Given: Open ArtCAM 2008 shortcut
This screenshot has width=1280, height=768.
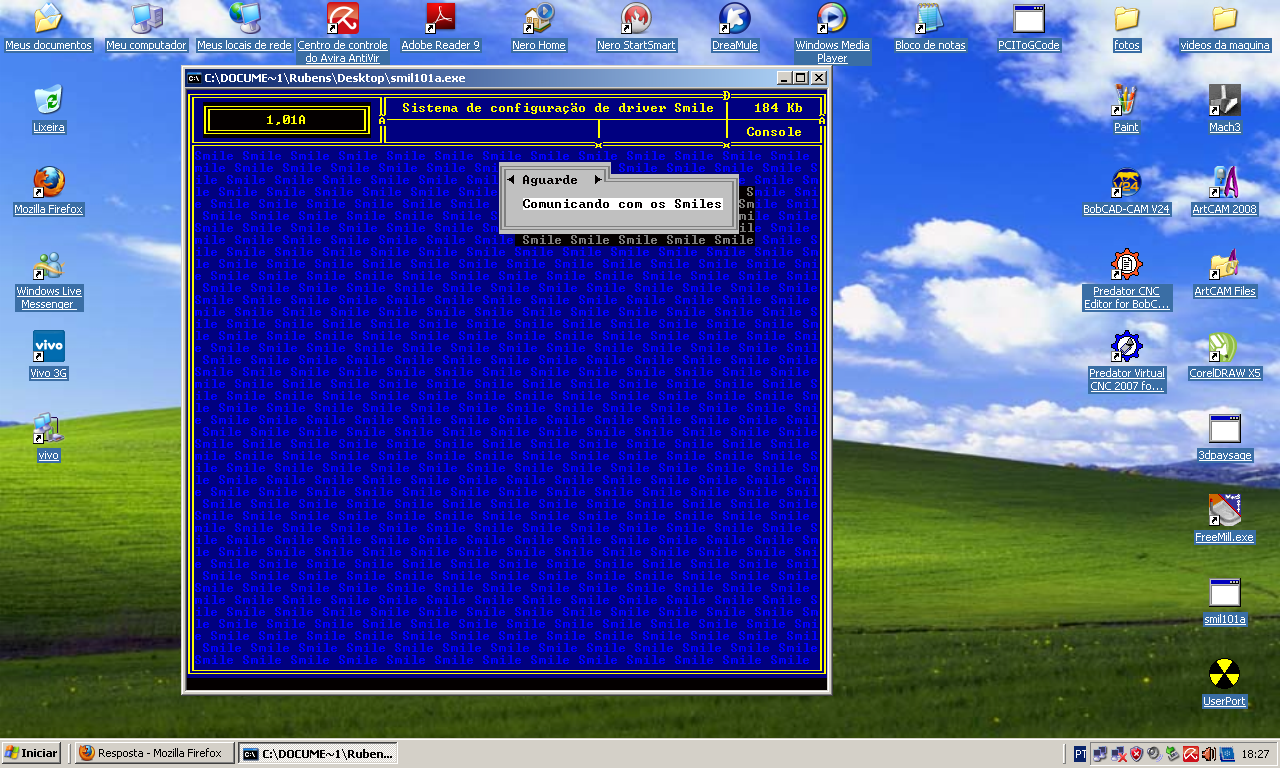Looking at the screenshot, I should tap(1224, 191).
